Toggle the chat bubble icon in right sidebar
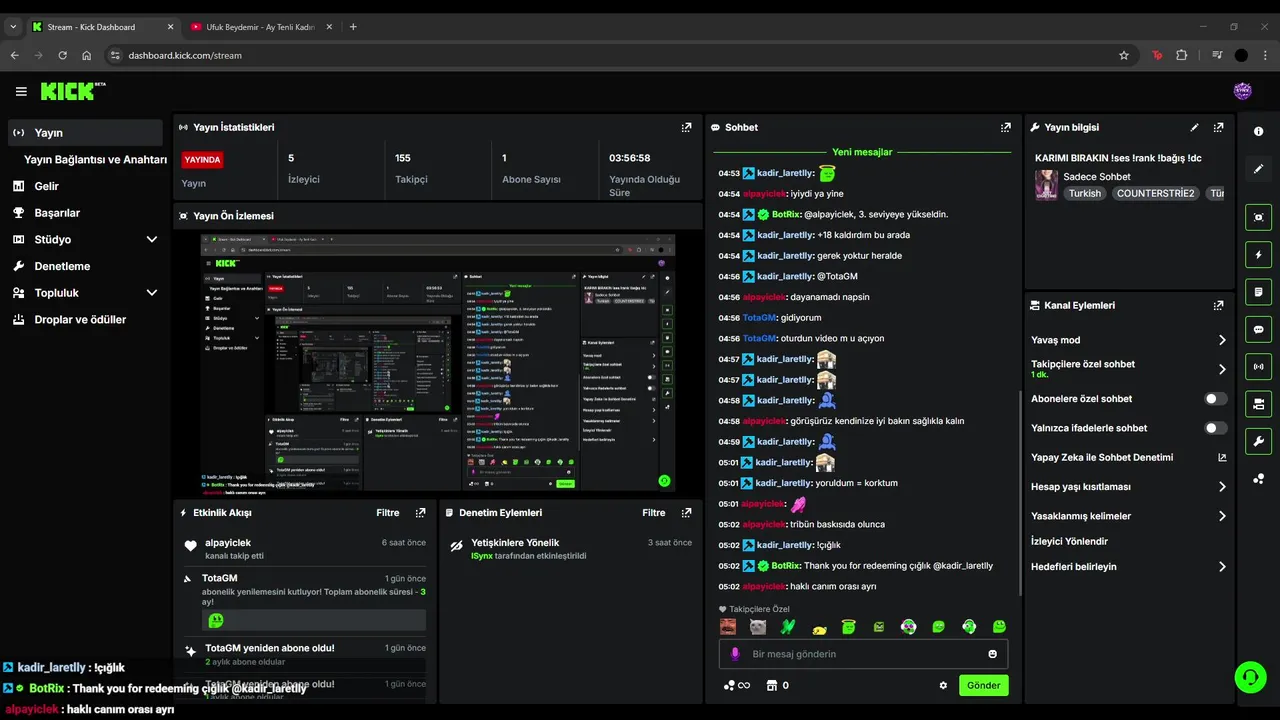The height and width of the screenshot is (720, 1280). [1258, 329]
